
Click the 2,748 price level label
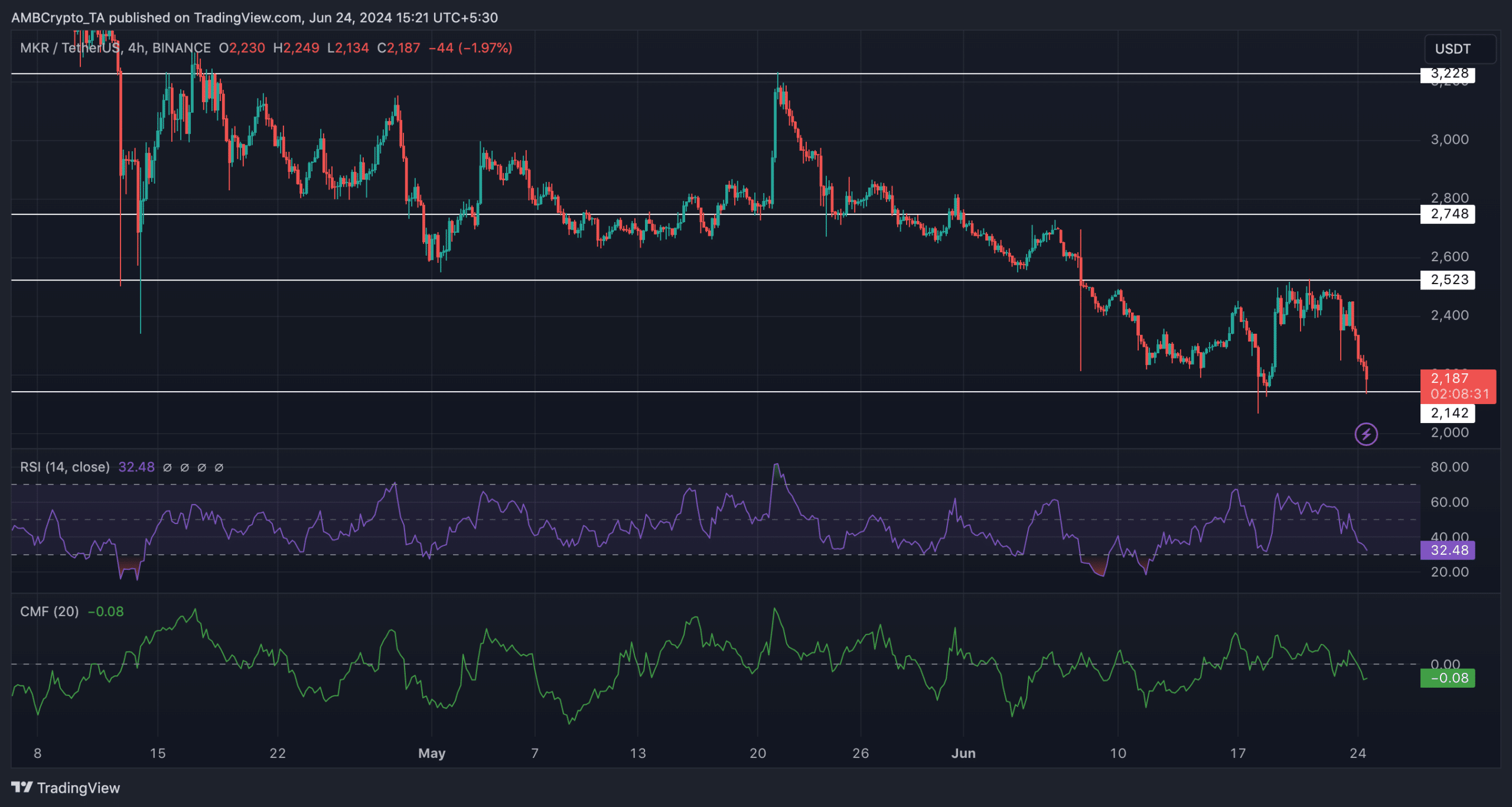(1448, 214)
